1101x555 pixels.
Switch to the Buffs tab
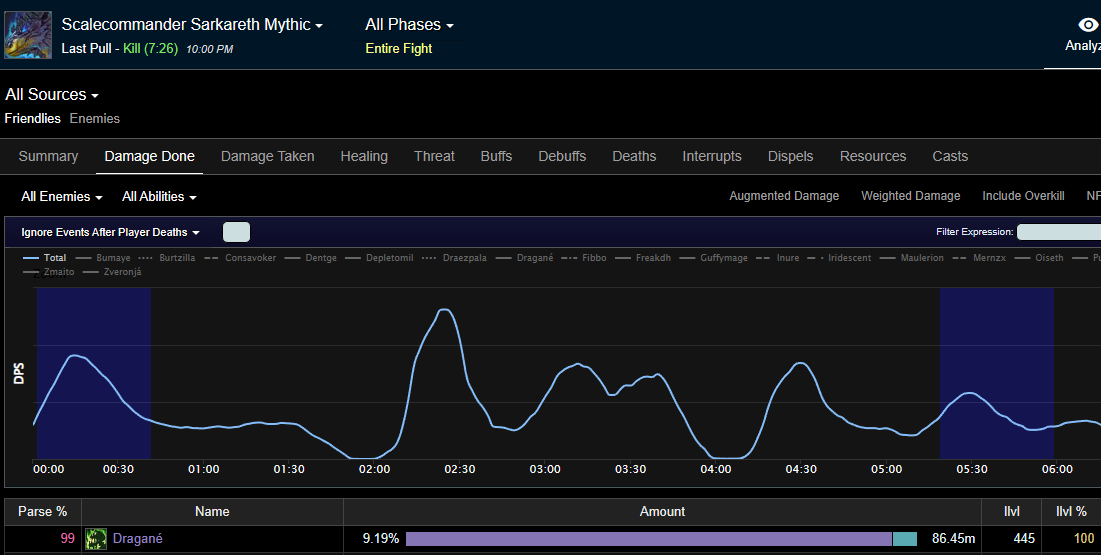tap(496, 156)
